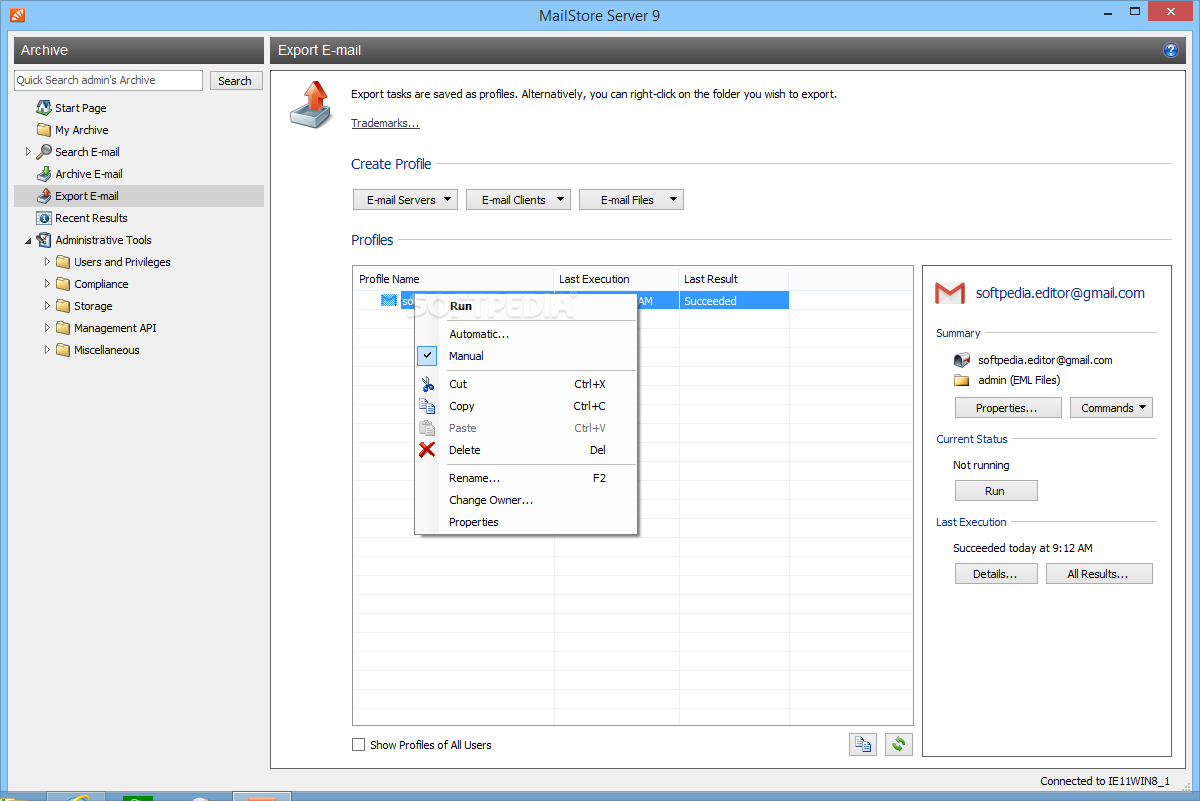Choose Rename... in the context menu

(x=526, y=478)
